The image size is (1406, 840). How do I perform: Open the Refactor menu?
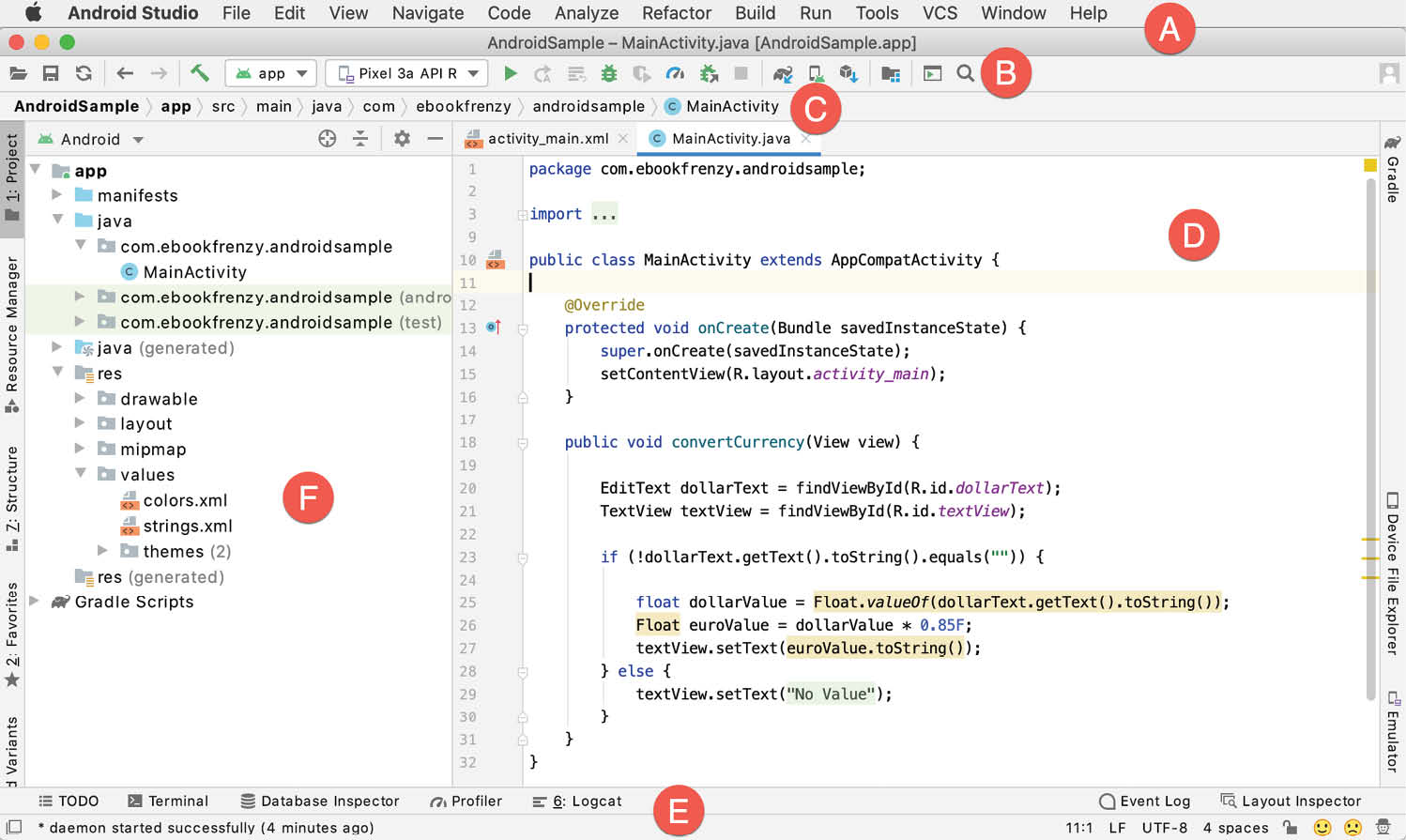point(676,13)
